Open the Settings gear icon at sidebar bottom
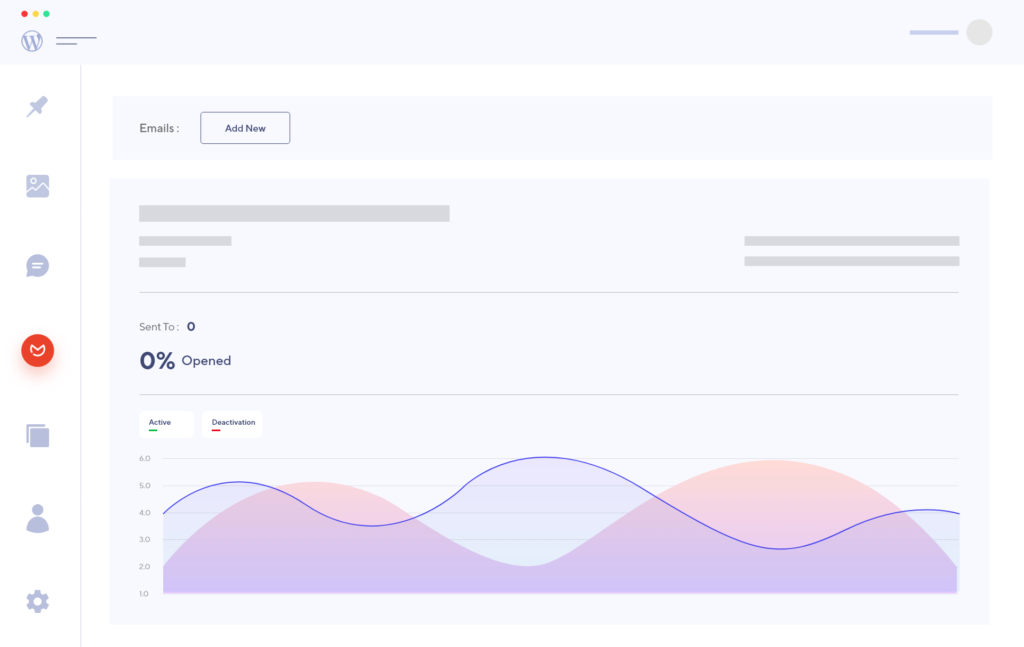The height and width of the screenshot is (647, 1024). [37, 601]
